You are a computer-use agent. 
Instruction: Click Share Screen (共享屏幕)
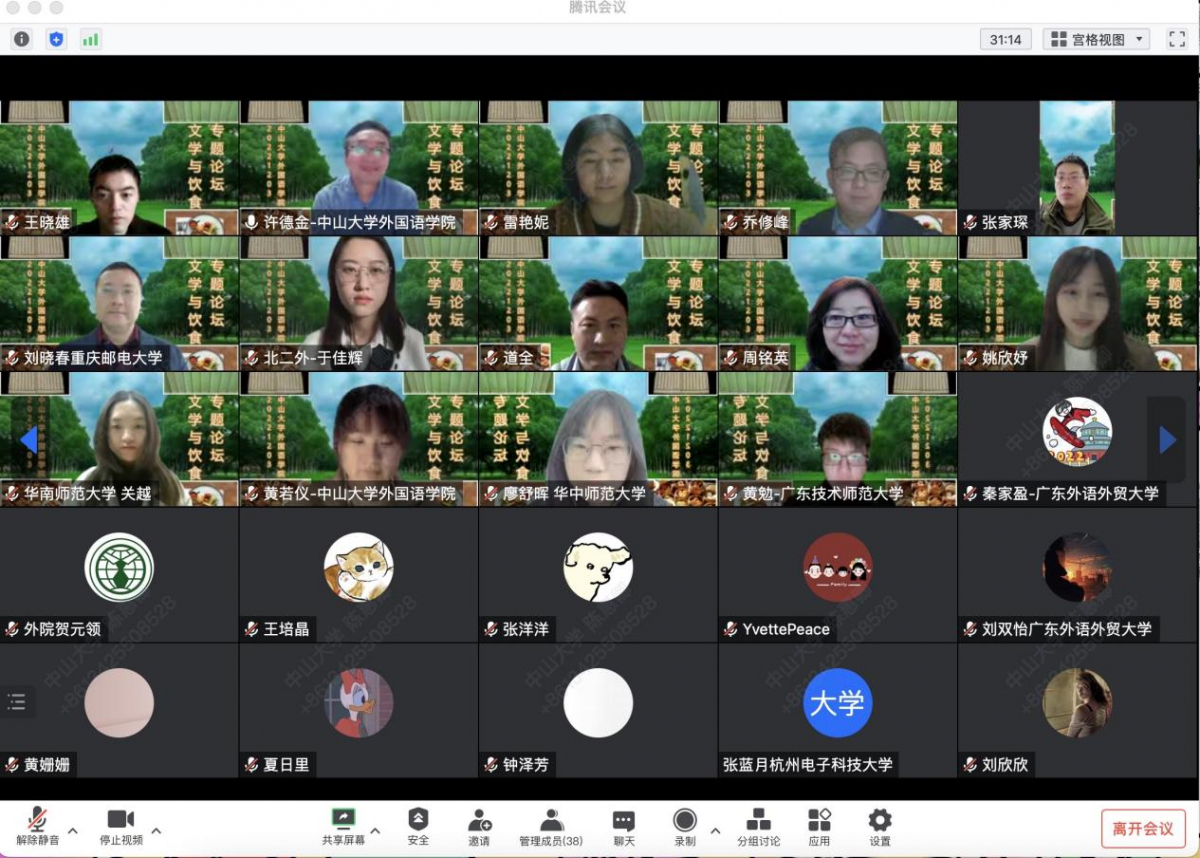[x=343, y=827]
